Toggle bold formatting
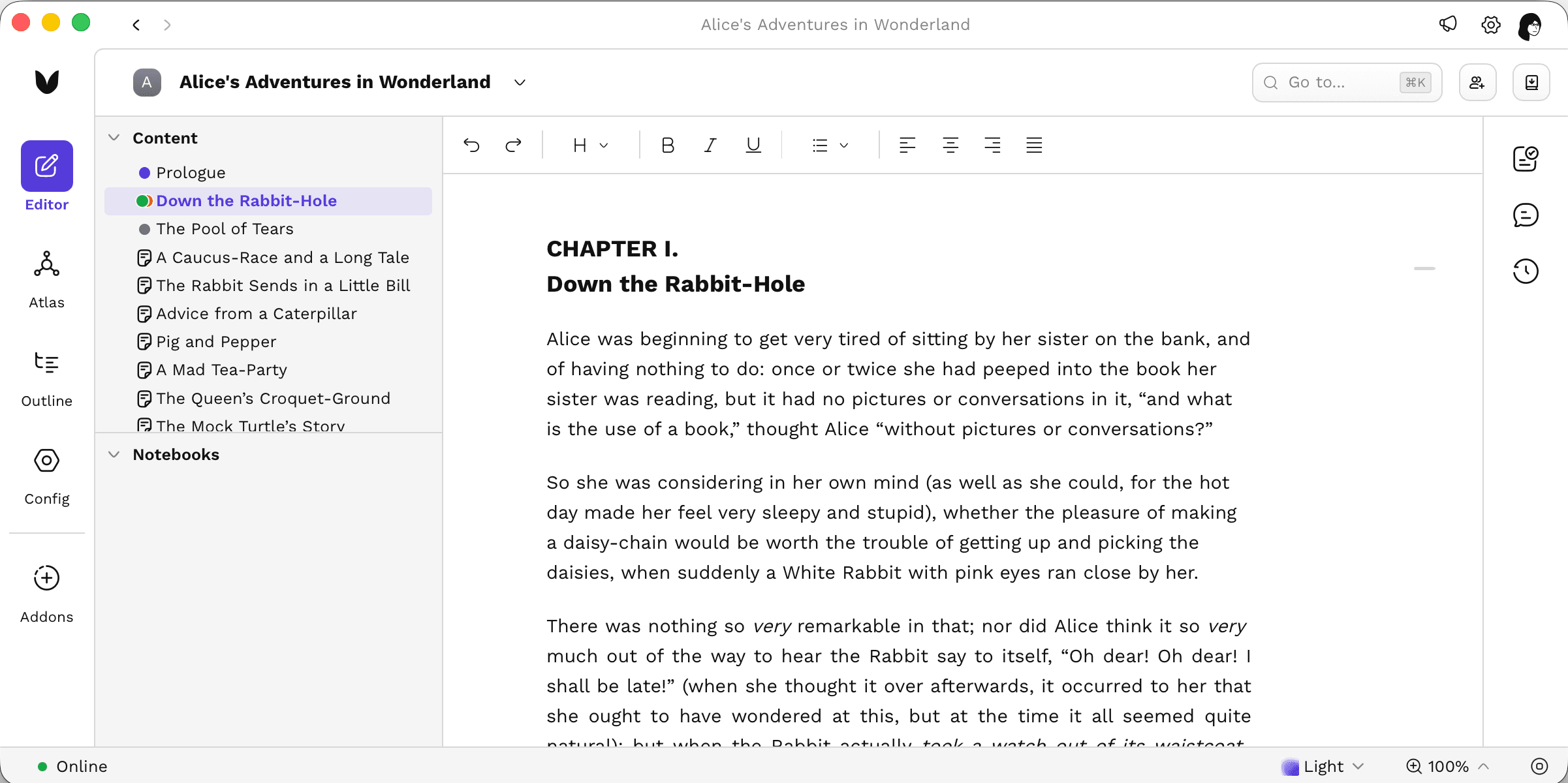This screenshot has height=783, width=1568. coord(667,145)
